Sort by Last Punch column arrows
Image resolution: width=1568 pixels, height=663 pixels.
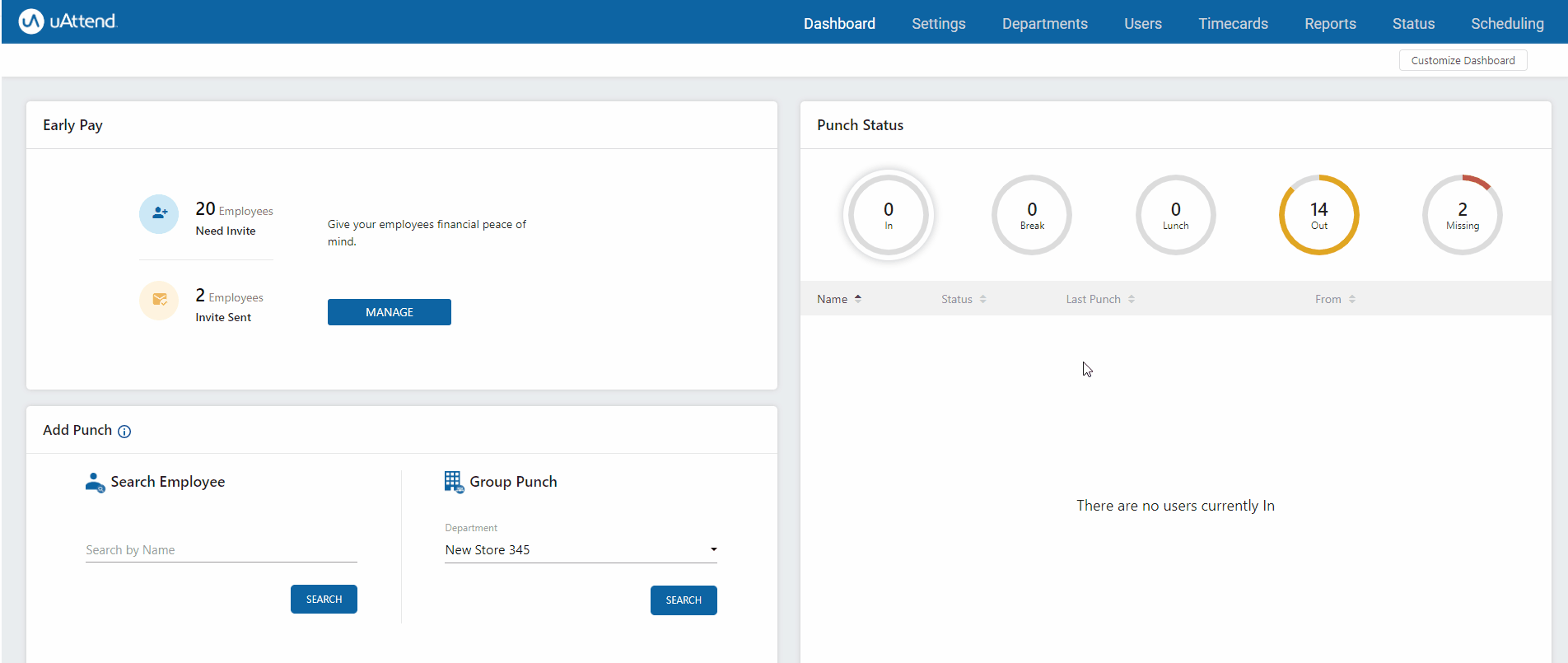pos(1132,299)
